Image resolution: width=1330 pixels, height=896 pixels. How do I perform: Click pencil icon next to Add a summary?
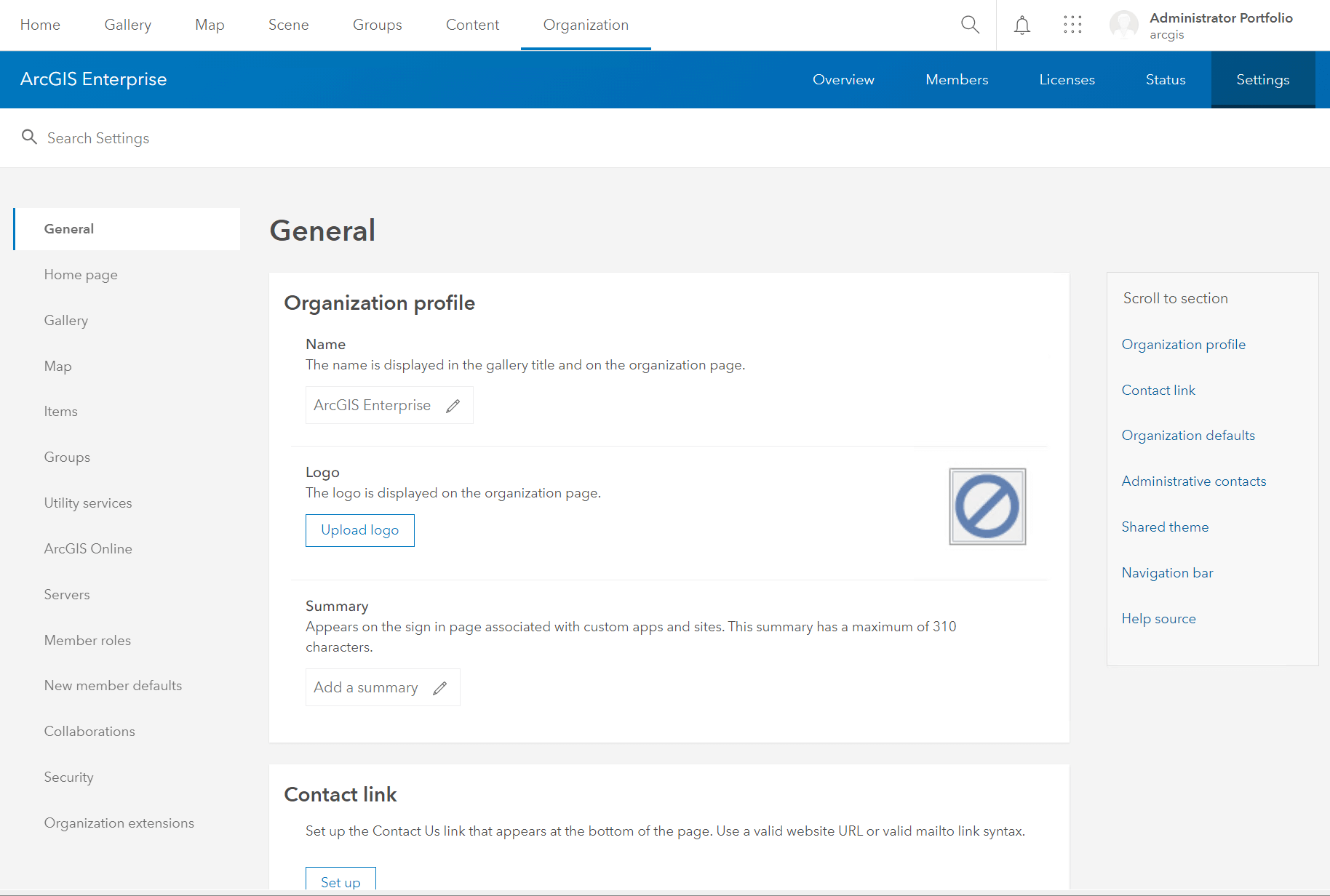click(x=440, y=688)
